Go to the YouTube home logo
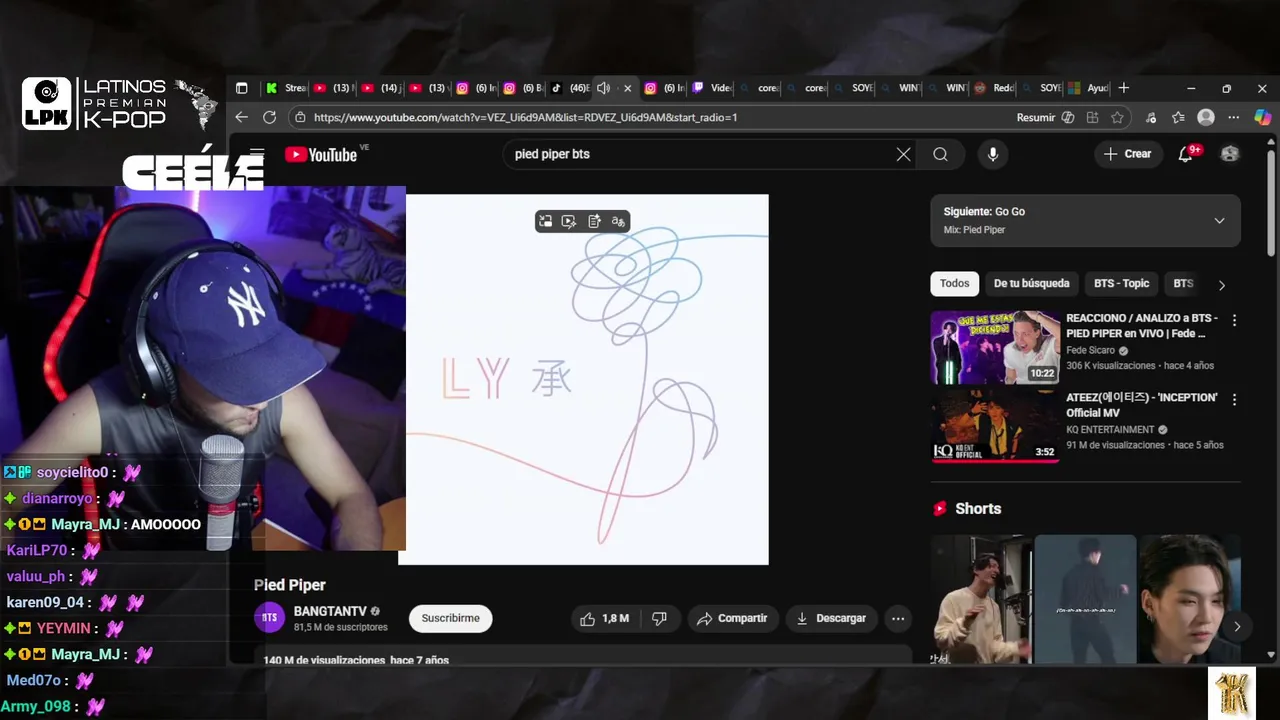 (x=321, y=154)
